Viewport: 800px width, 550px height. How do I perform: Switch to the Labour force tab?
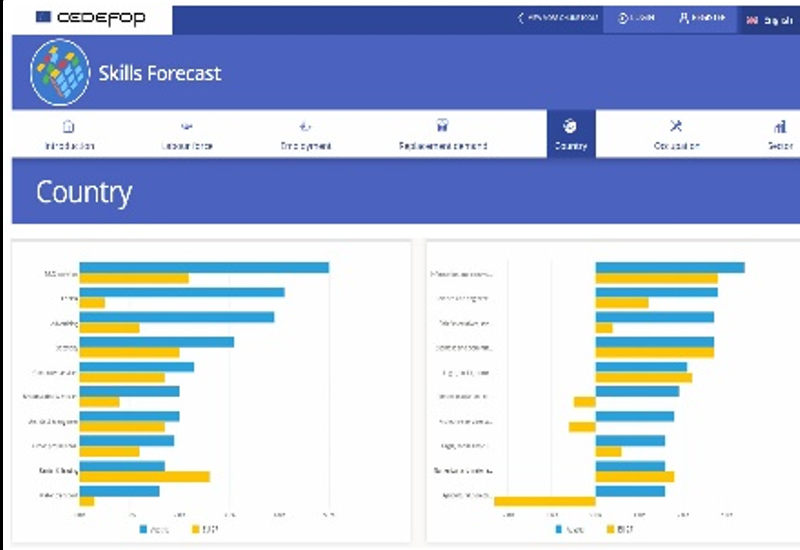pos(186,135)
